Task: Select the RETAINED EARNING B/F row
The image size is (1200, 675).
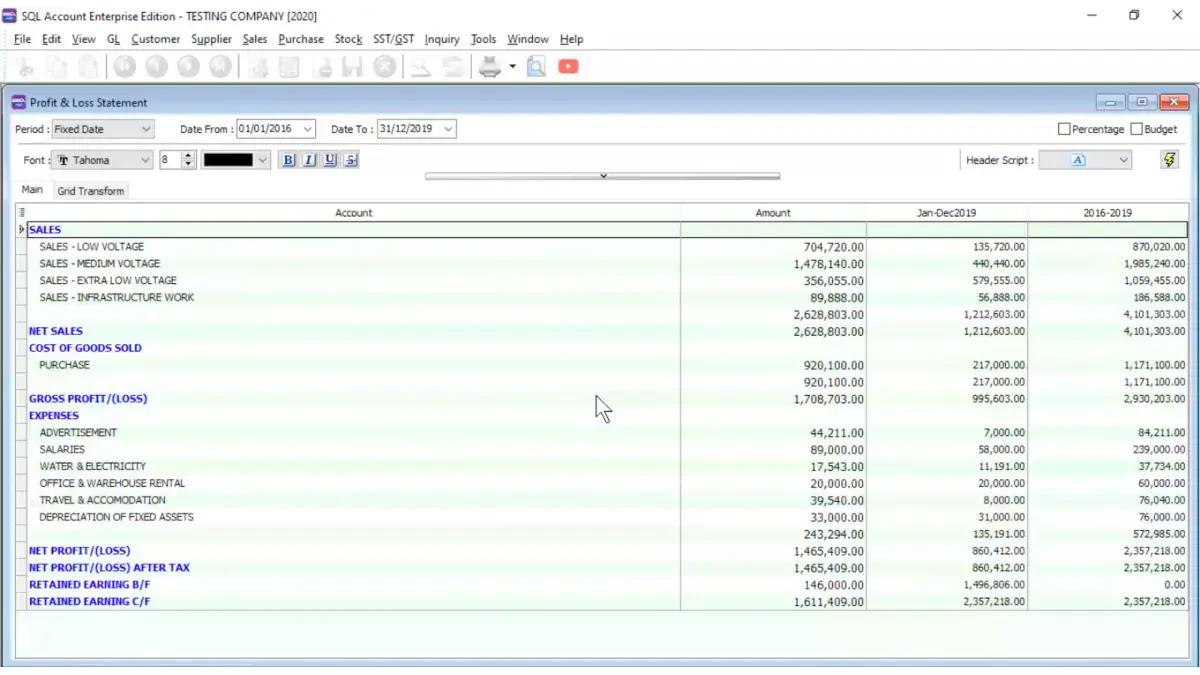Action: (602, 585)
